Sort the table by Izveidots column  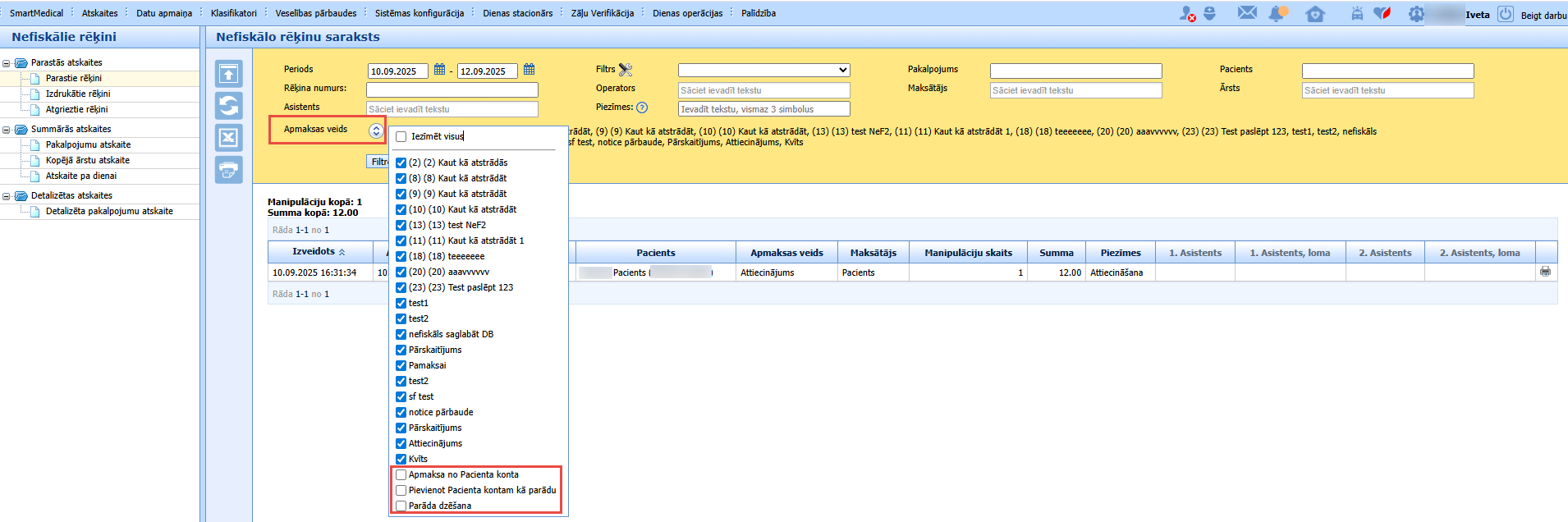pos(319,252)
